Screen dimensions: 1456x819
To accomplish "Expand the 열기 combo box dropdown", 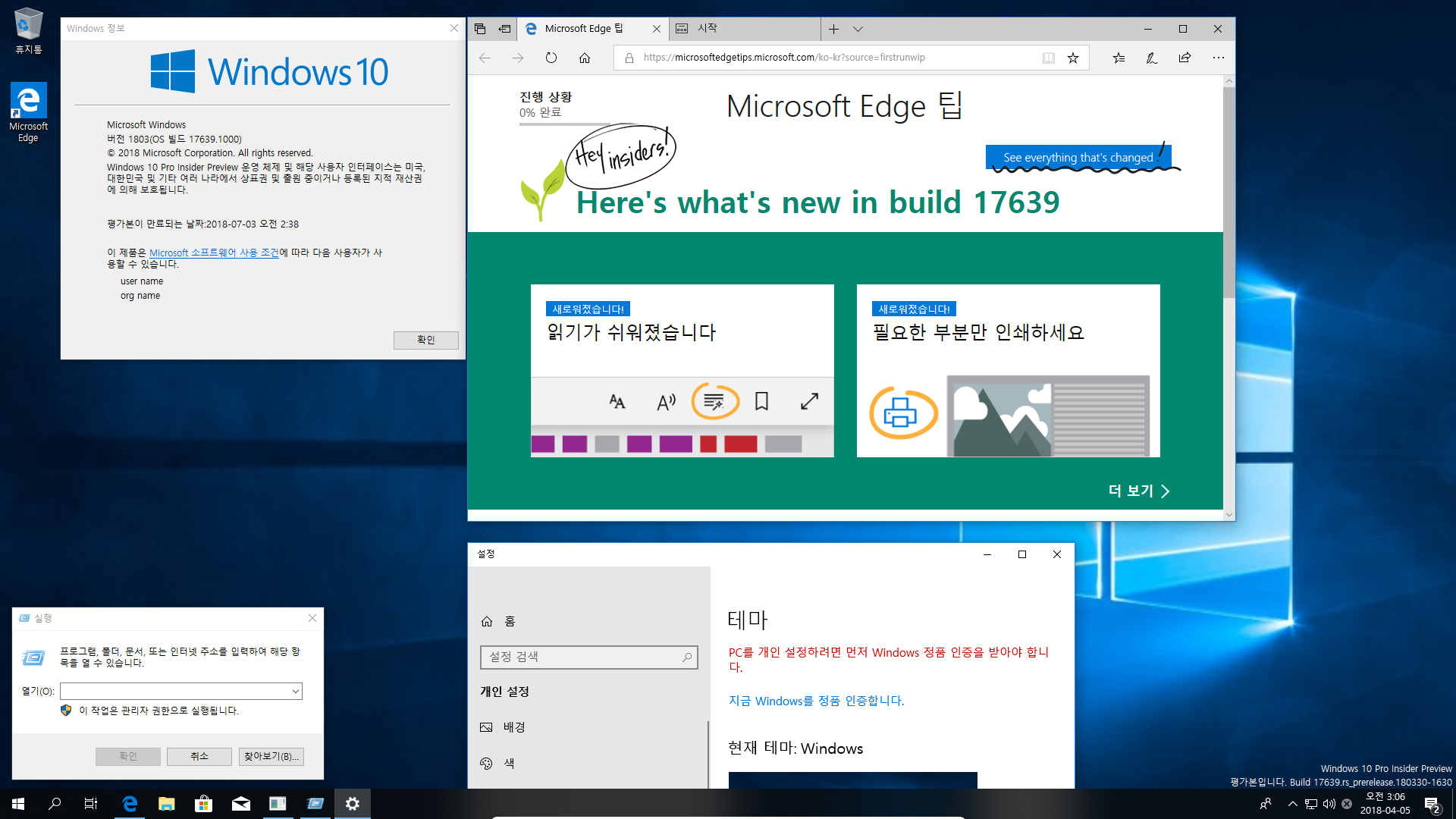I will tap(295, 691).
